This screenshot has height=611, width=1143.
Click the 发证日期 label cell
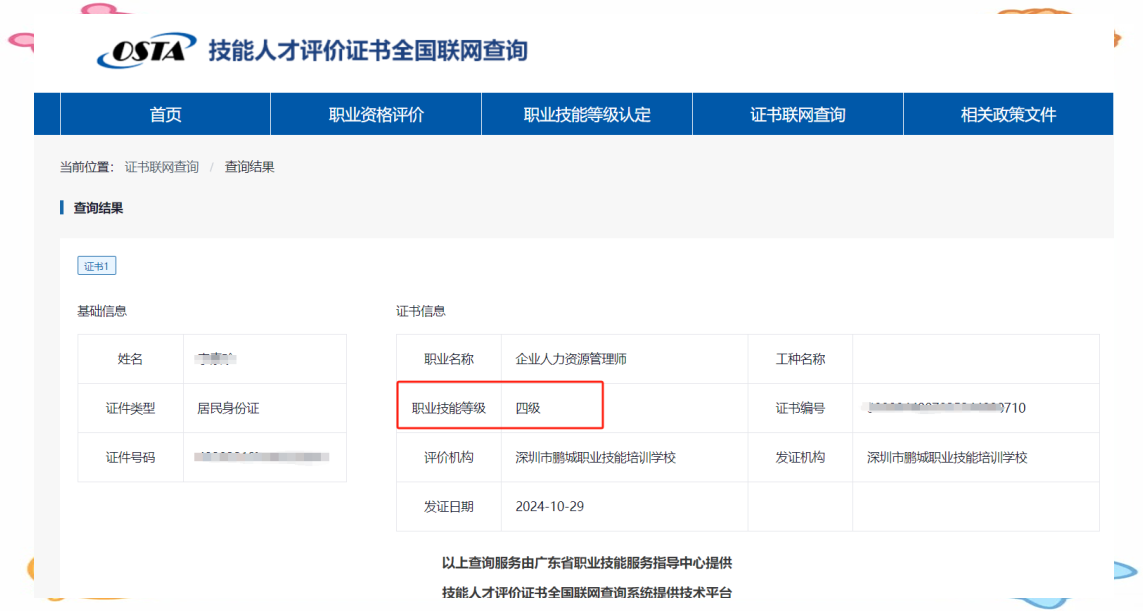(449, 506)
